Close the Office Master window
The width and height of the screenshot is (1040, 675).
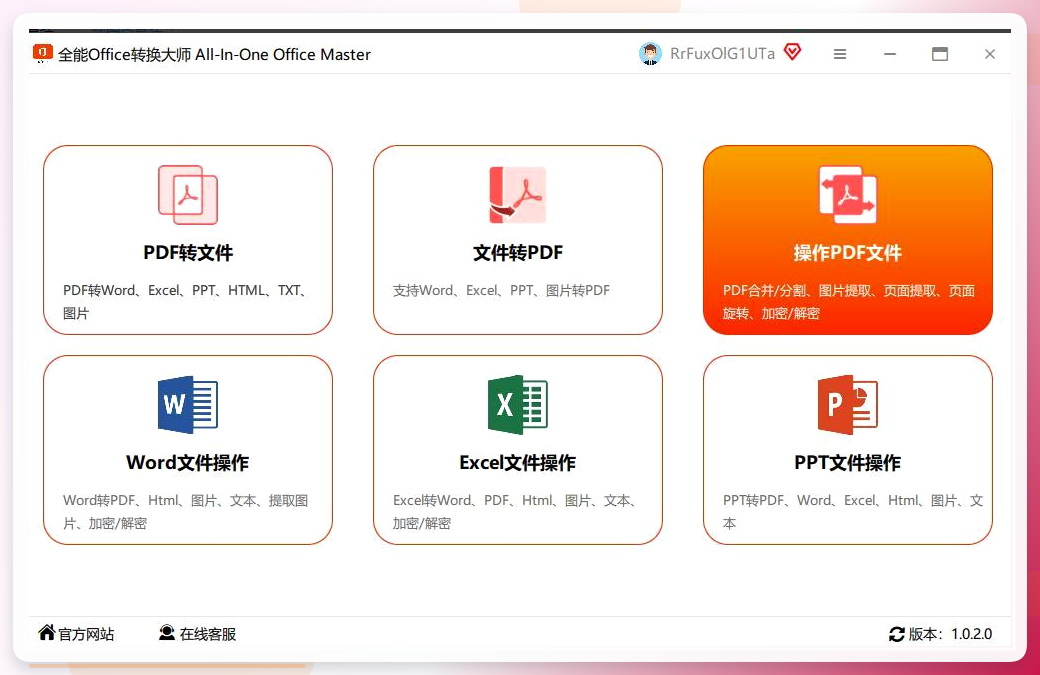(x=990, y=54)
